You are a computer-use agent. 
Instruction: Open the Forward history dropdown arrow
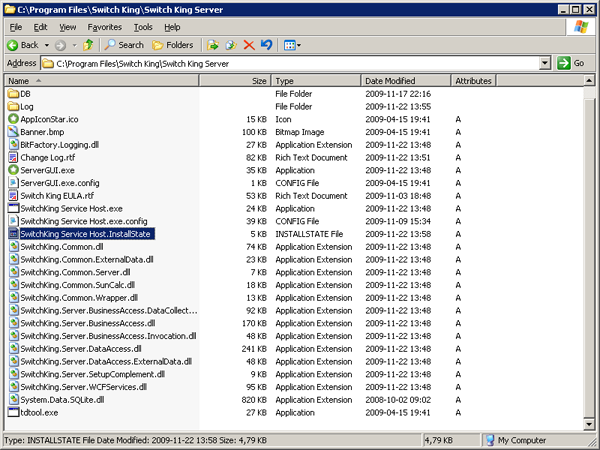[75, 45]
